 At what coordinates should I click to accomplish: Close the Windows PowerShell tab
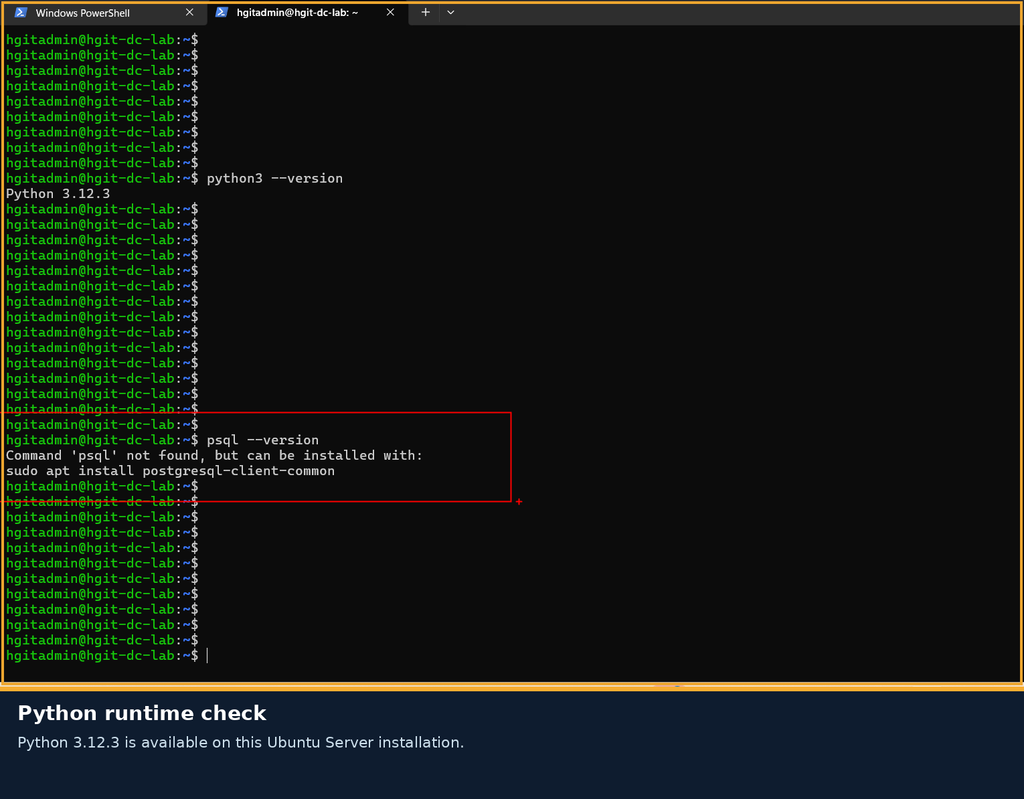(189, 12)
